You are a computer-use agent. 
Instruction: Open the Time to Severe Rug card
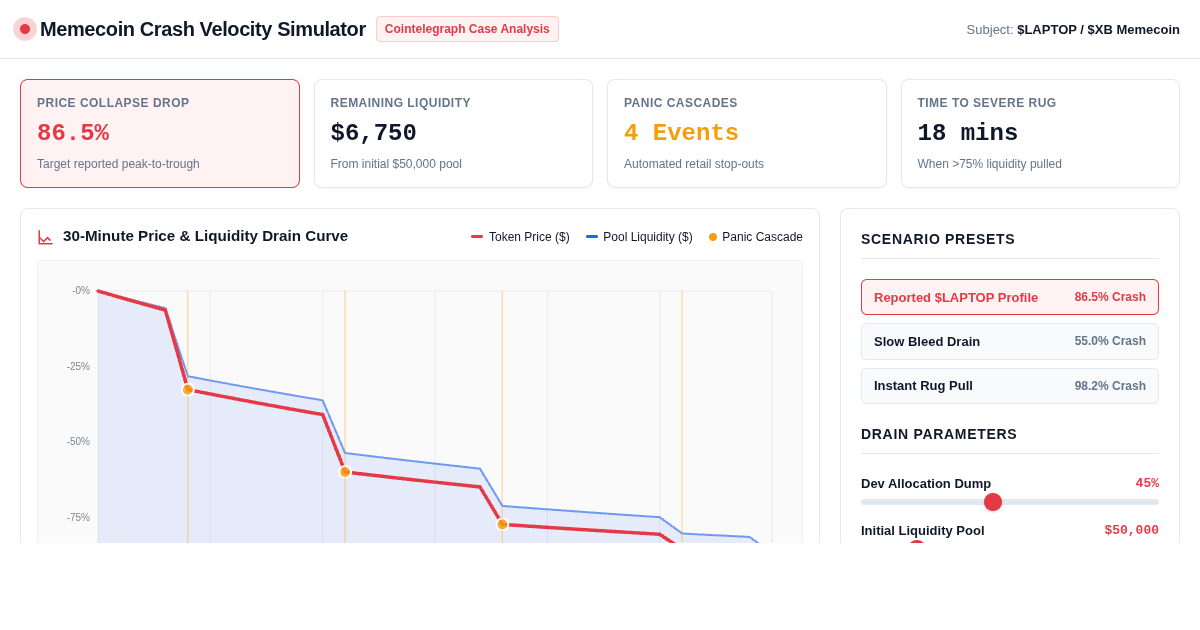(1040, 134)
